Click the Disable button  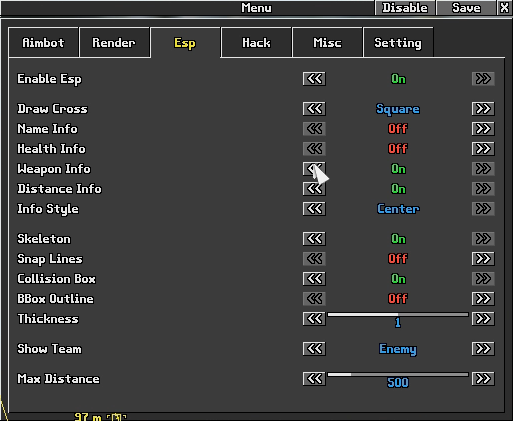(x=405, y=8)
